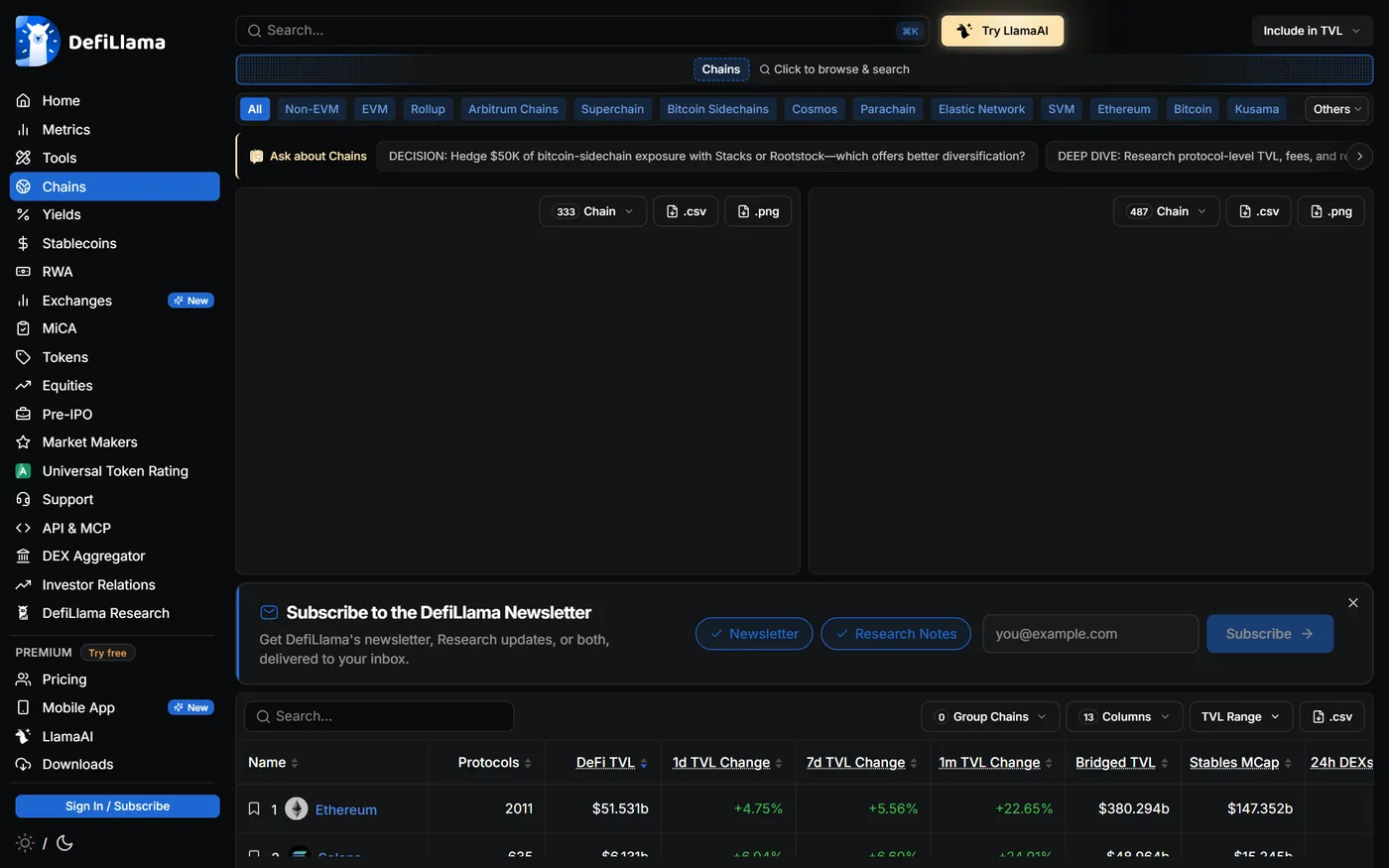Sort by 7d TVL Change column
The image size is (1389, 868).
pyautogui.click(x=861, y=763)
